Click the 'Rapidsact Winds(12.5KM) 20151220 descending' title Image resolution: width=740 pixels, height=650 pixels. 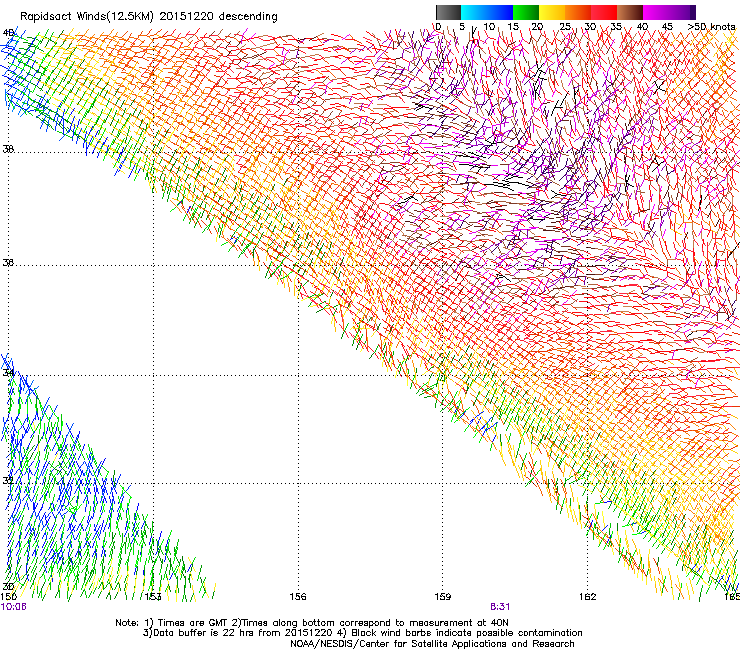point(149,17)
